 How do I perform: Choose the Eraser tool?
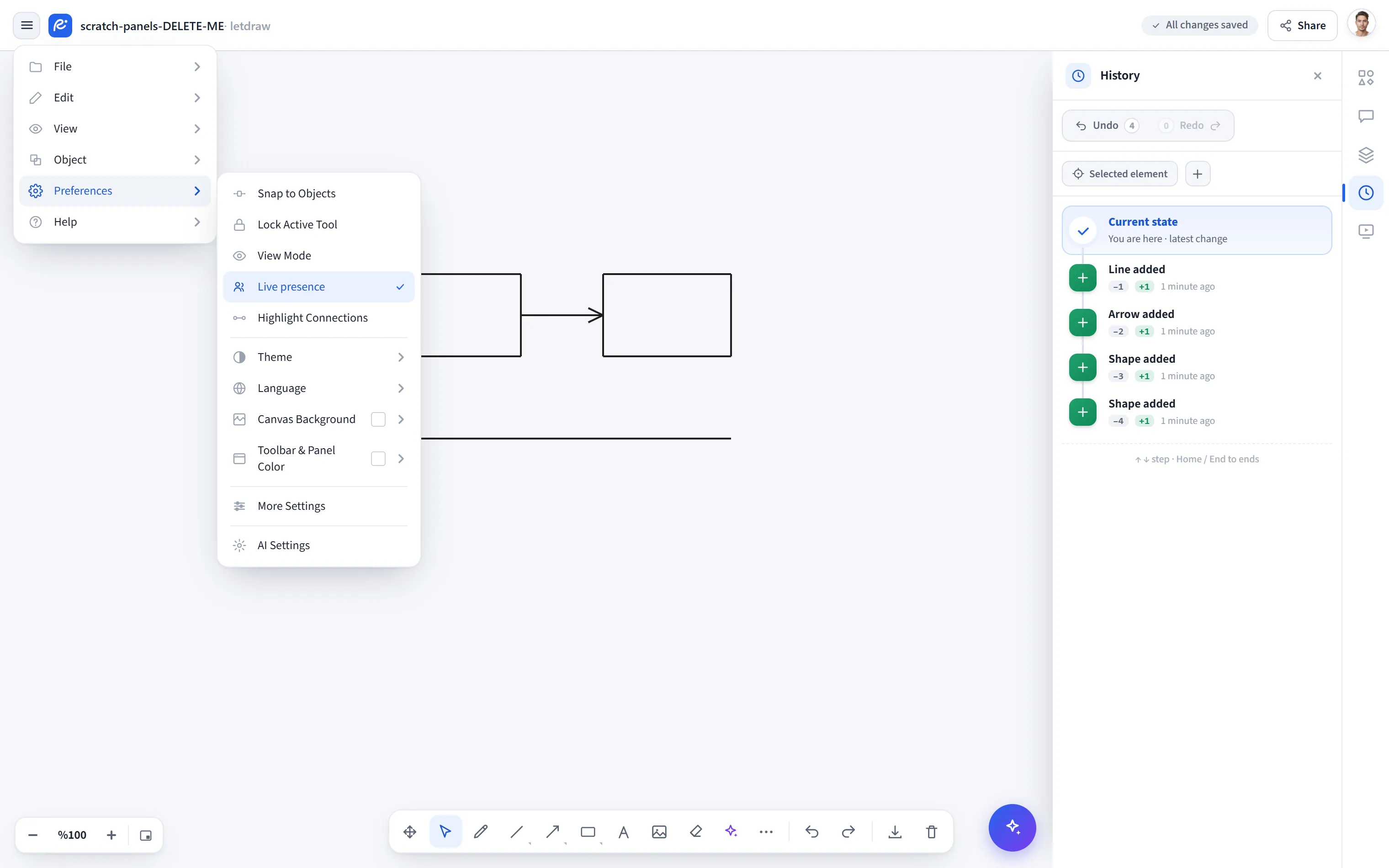[696, 831]
